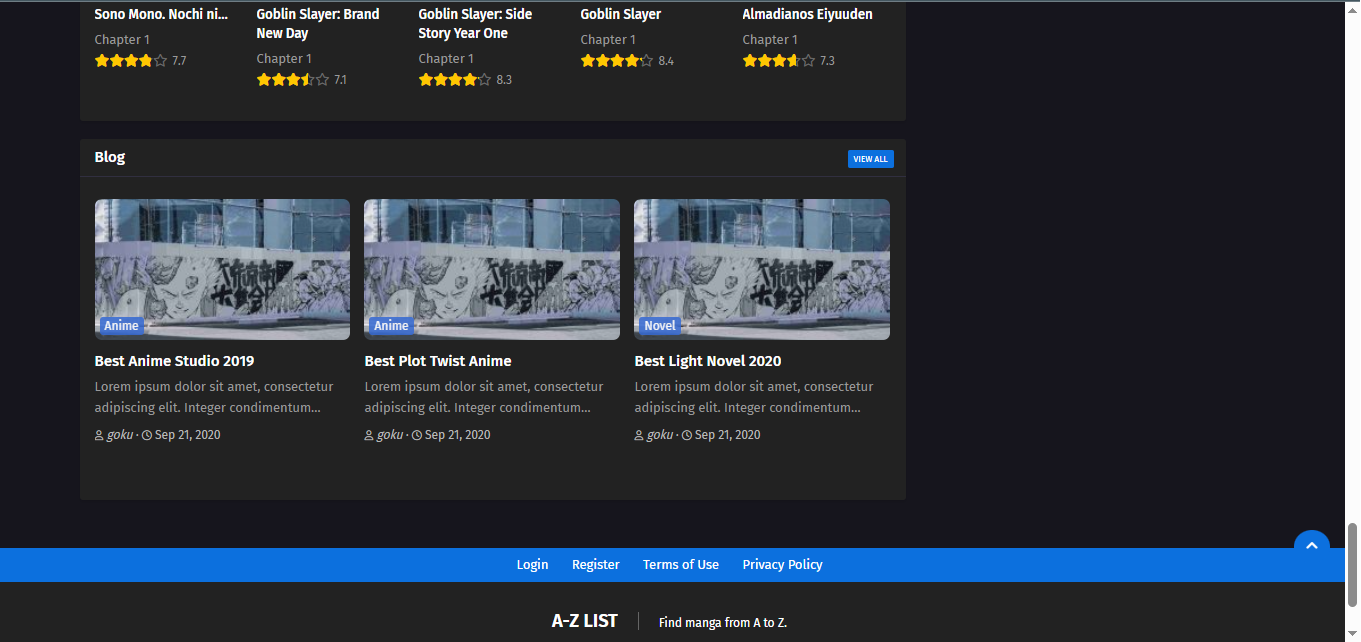Click the star rating showing 7.7
The height and width of the screenshot is (642, 1361).
(x=131, y=61)
